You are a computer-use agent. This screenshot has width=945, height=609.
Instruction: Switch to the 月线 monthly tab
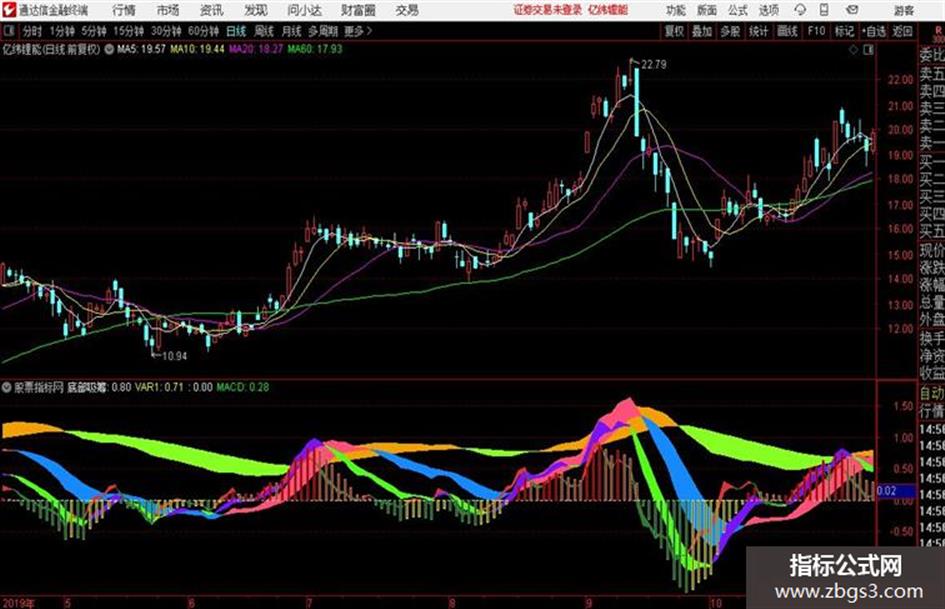292,31
